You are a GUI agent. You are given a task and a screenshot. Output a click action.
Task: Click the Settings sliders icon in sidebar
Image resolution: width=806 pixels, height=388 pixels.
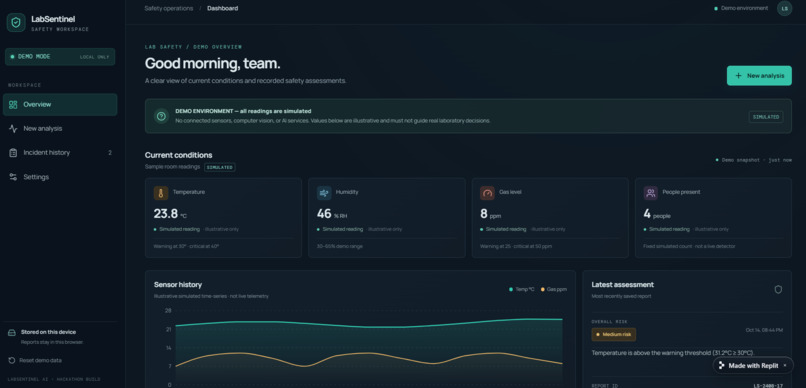[x=13, y=177]
